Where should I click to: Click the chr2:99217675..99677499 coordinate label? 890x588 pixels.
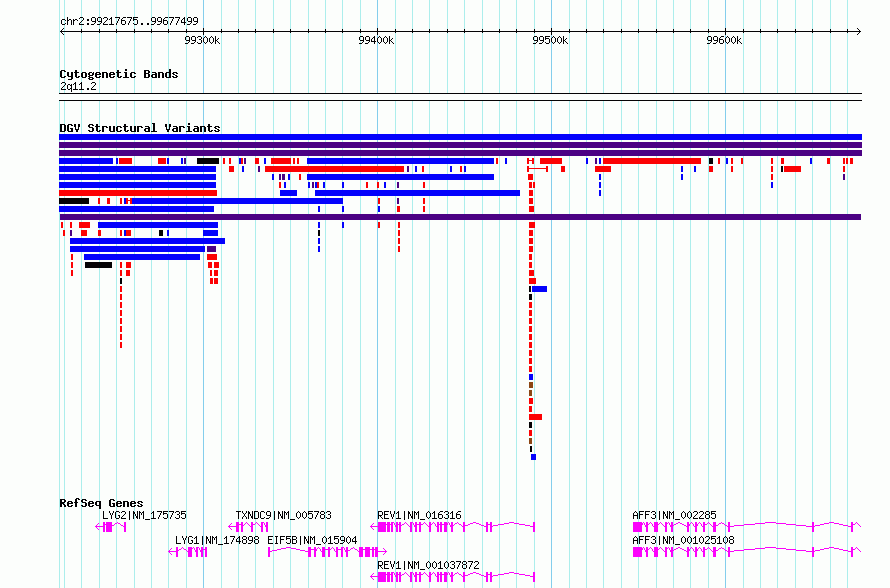(129, 21)
